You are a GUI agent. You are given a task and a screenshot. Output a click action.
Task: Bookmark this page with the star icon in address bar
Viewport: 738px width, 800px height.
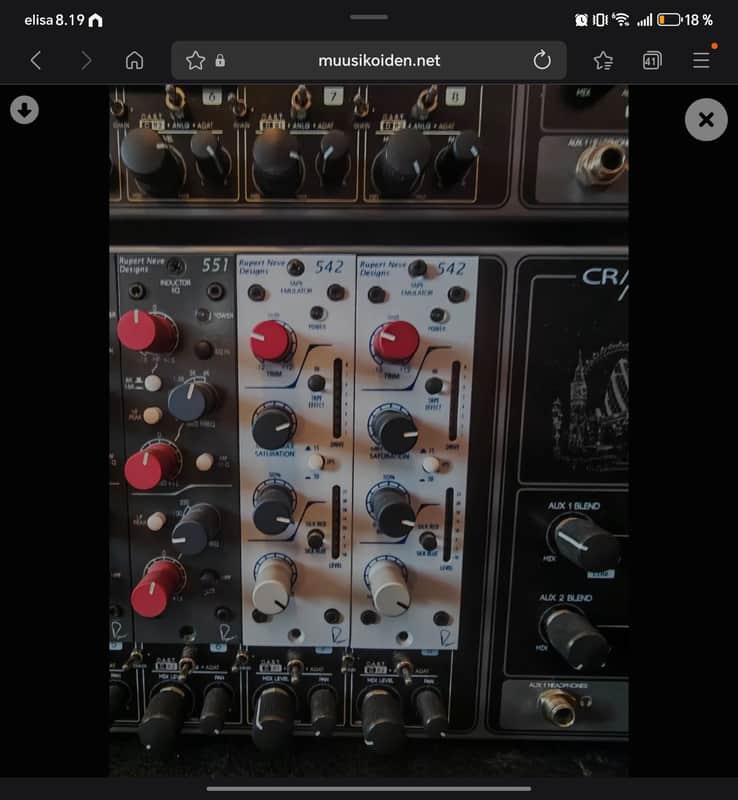coord(195,61)
